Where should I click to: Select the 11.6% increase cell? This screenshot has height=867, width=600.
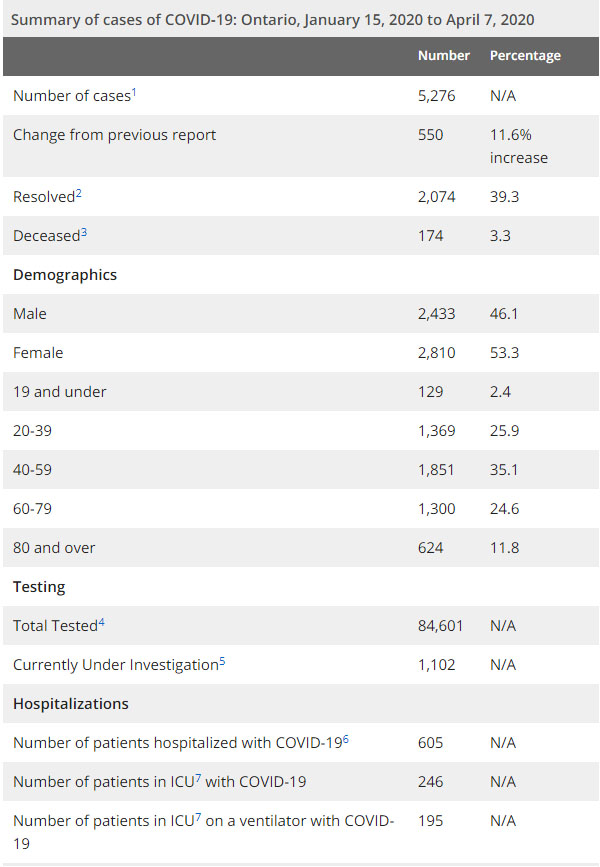click(518, 146)
